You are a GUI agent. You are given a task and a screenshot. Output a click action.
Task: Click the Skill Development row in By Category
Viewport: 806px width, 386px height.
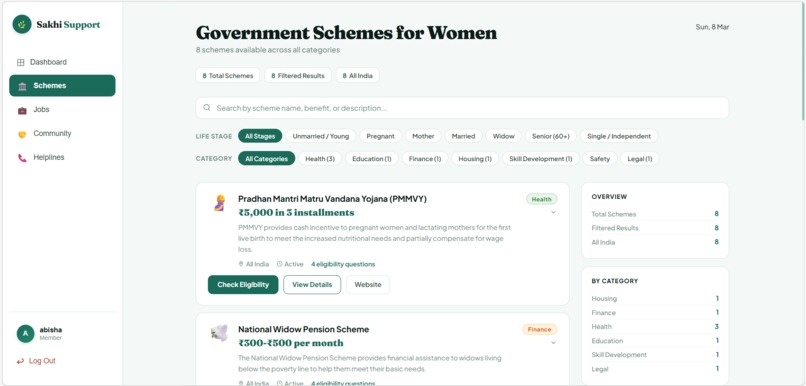(x=655, y=355)
